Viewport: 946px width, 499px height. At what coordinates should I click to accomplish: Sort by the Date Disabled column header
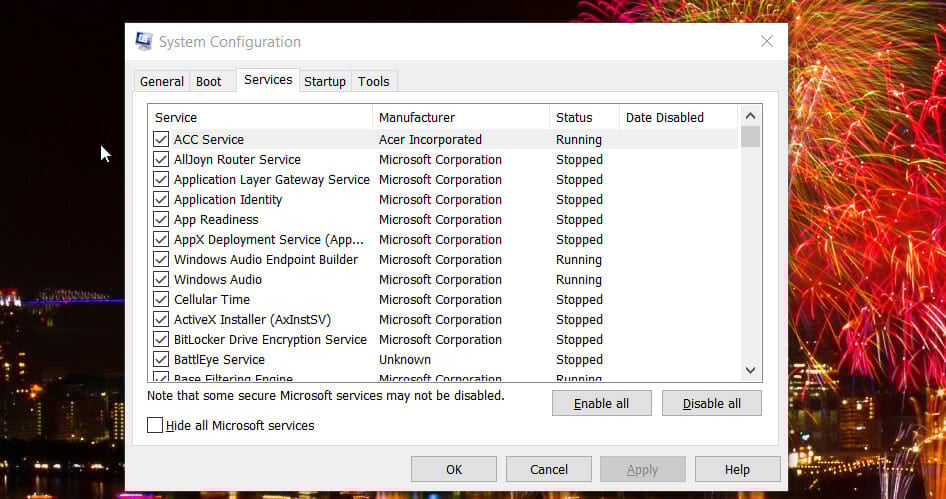coord(678,117)
